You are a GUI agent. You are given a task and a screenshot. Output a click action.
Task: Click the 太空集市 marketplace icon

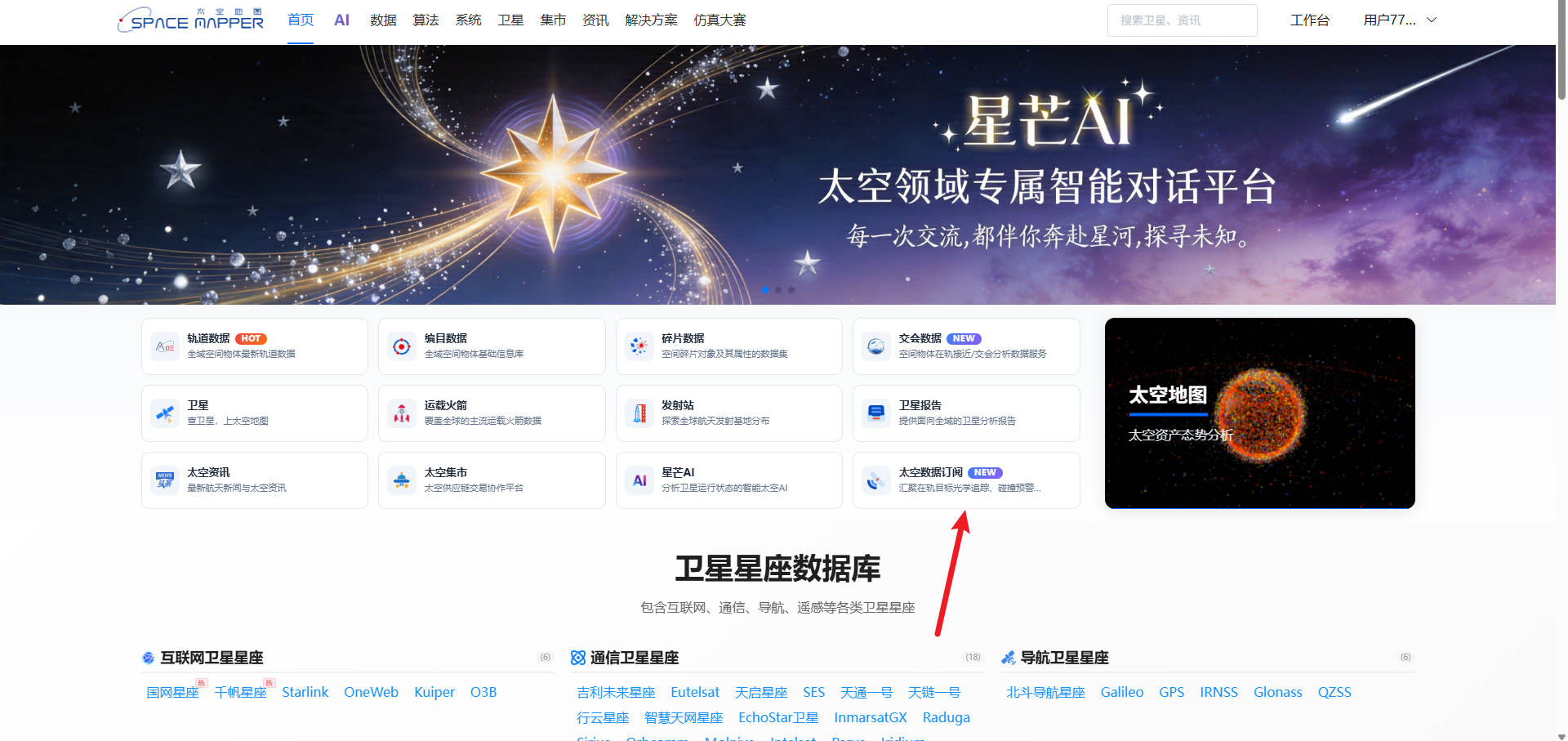coord(402,480)
